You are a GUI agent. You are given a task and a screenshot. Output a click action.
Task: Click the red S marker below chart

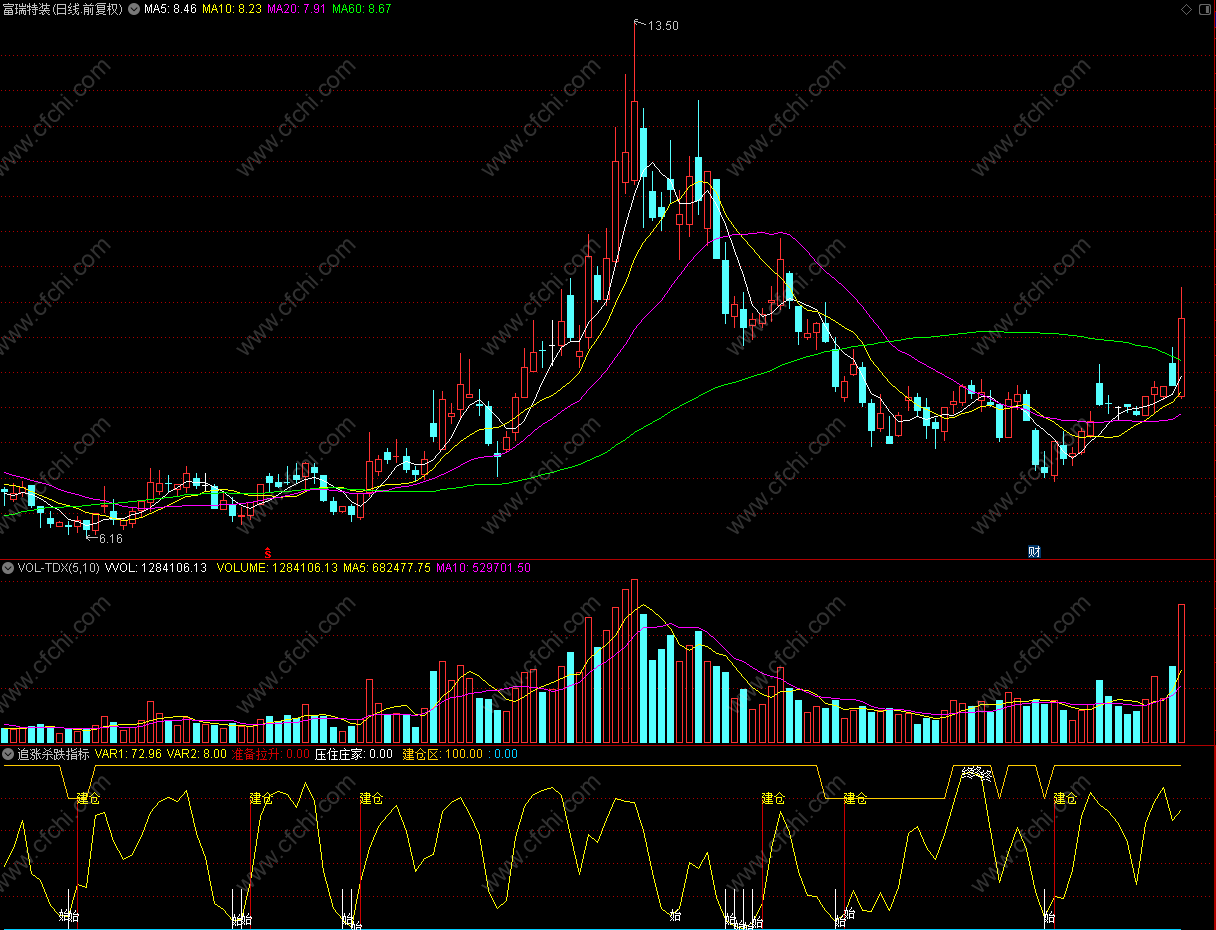pyautogui.click(x=267, y=552)
